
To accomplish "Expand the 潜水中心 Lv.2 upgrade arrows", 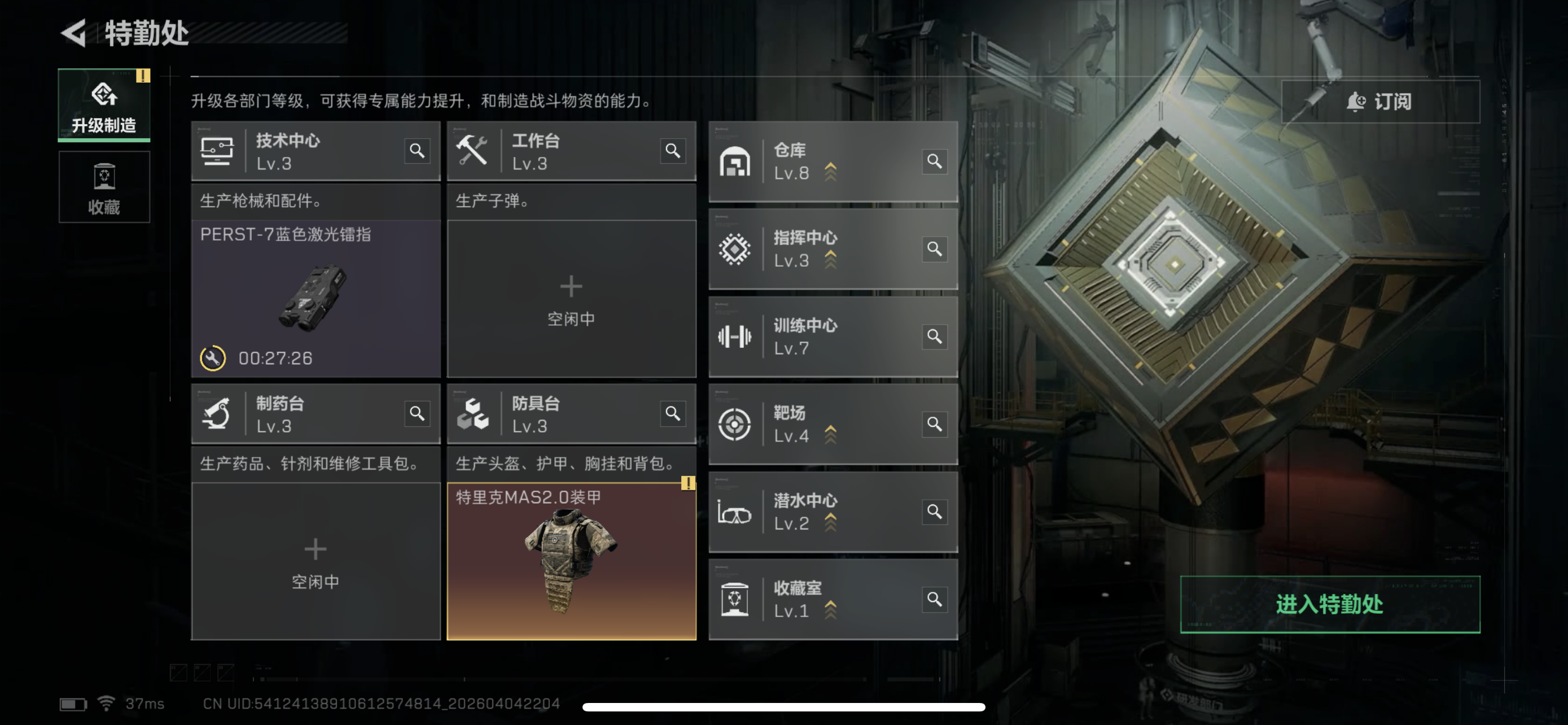I will point(830,522).
